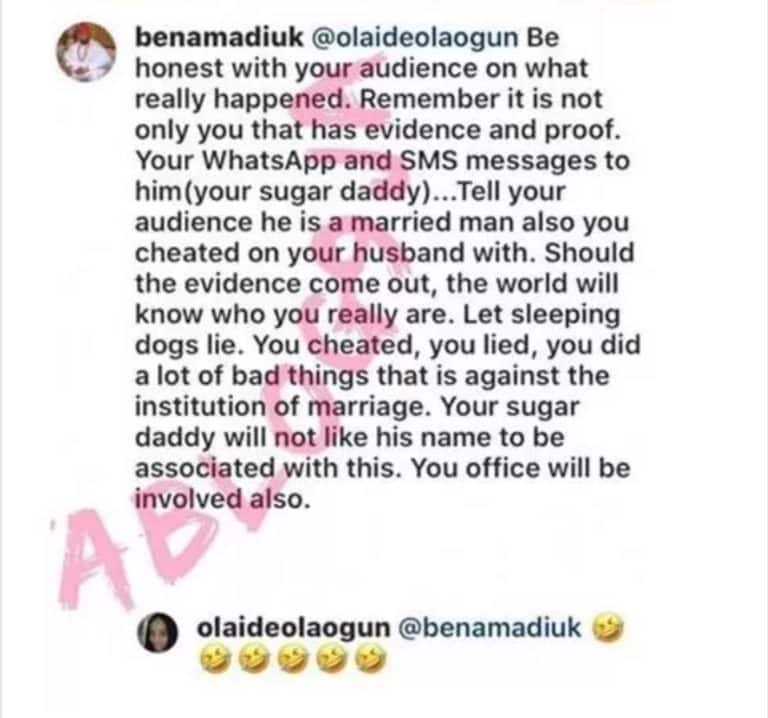Tap the emoji right after @benamadiuk

[x=608, y=628]
